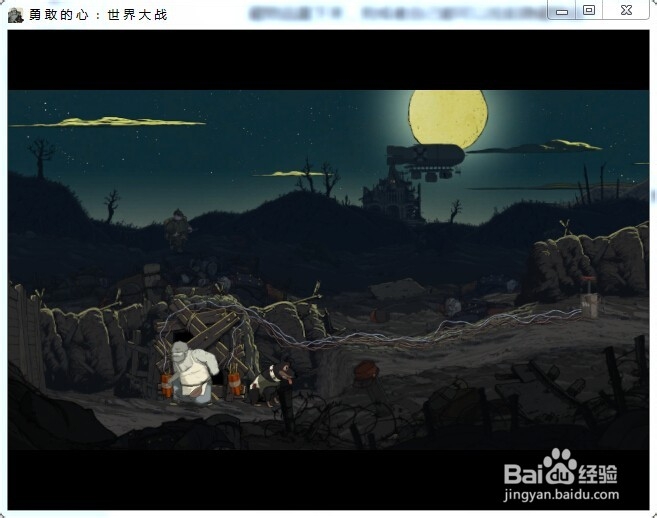The width and height of the screenshot is (657, 518).
Task: Click the title text 勇敢的心：世界大战
Action: click(x=98, y=15)
